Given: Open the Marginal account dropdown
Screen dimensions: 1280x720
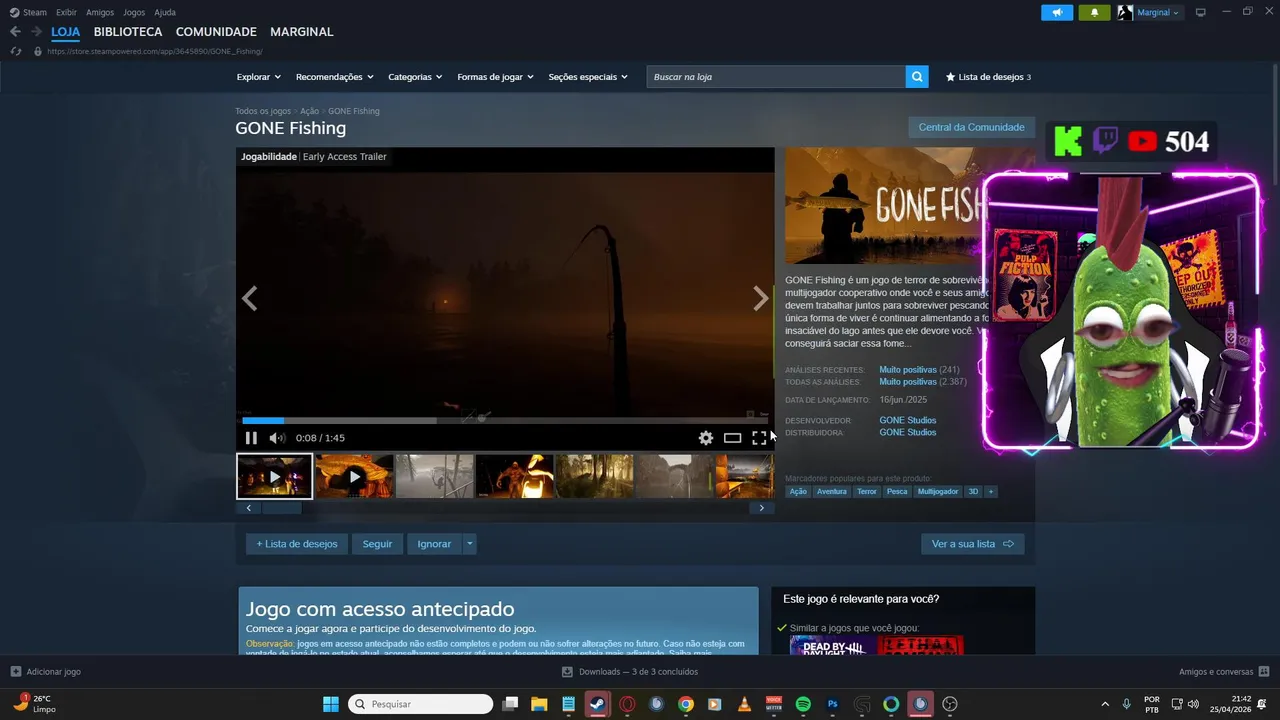Looking at the screenshot, I should (x=1159, y=13).
